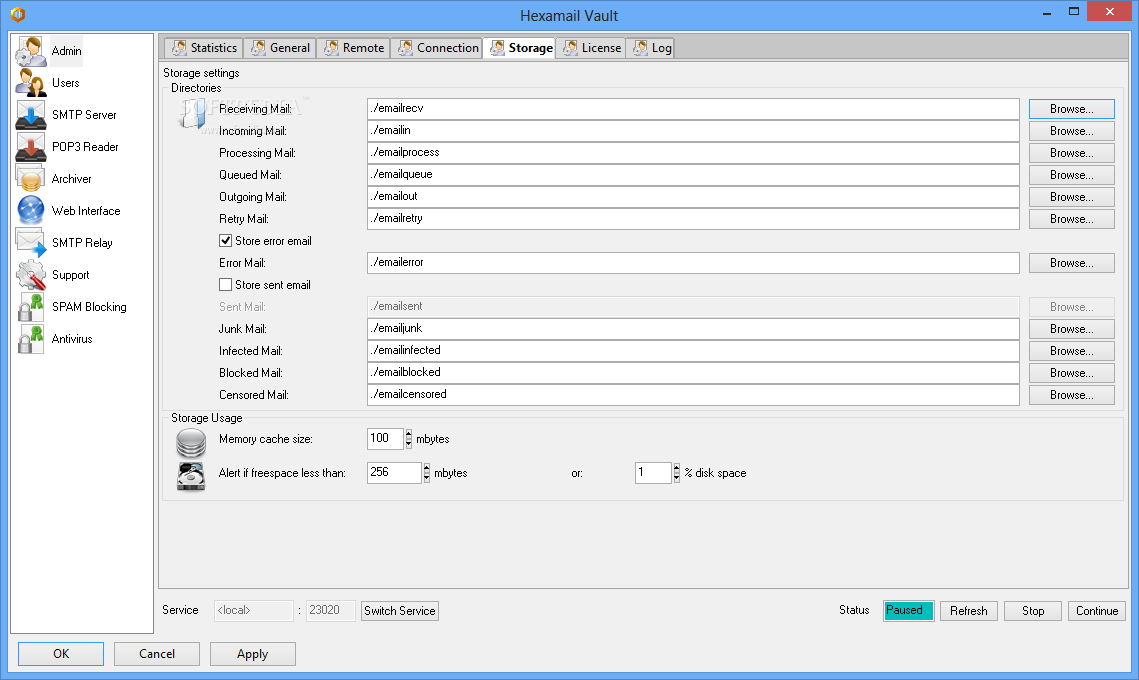Select the SMTP Relay envelope icon
Screen dimensions: 1139x680
31,243
